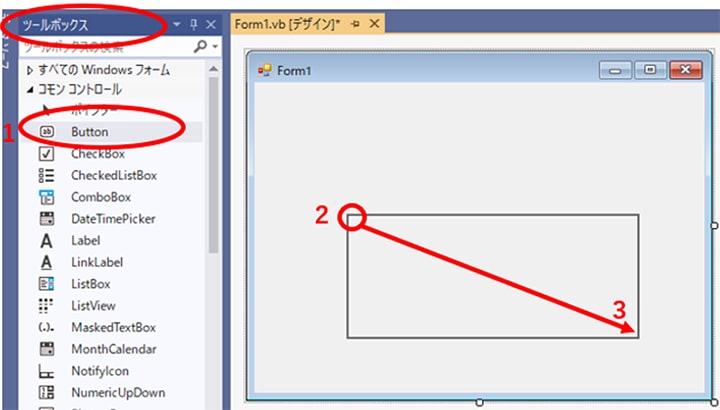Click the Form1 title text
Image resolution: width=720 pixels, height=410 pixels.
pyautogui.click(x=294, y=71)
